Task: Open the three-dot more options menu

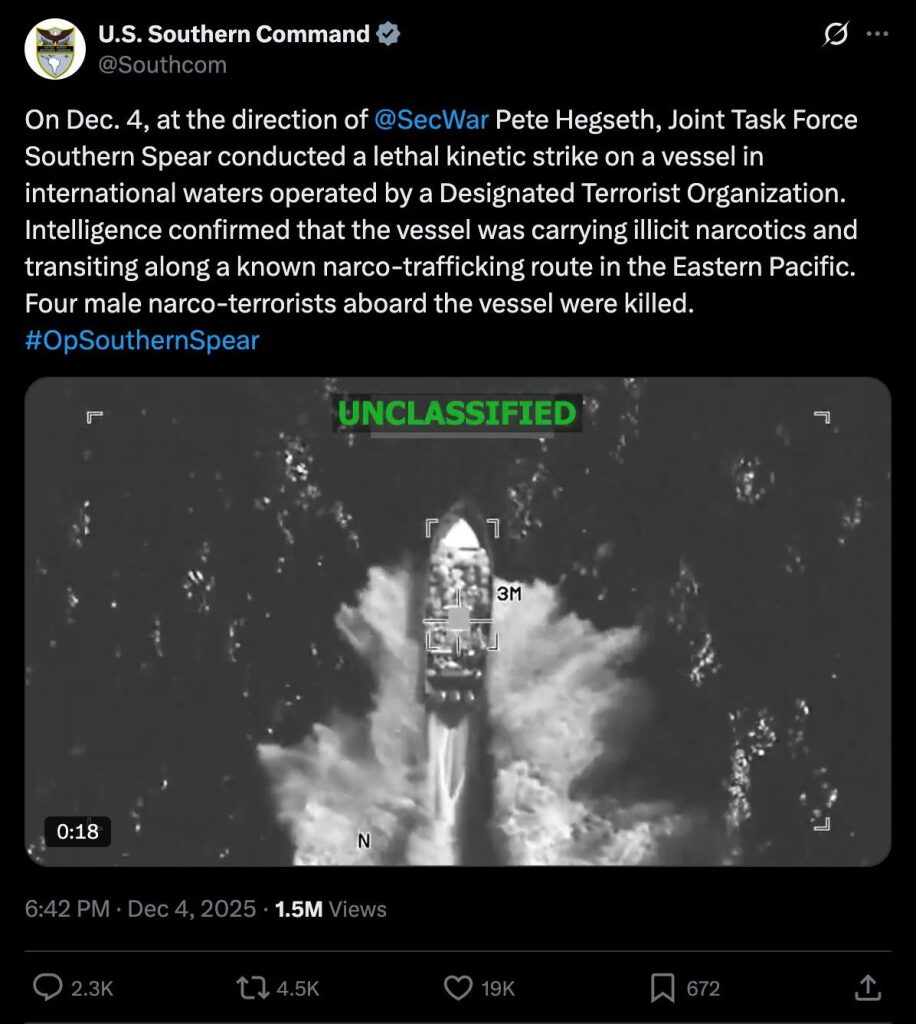Action: coord(877,34)
